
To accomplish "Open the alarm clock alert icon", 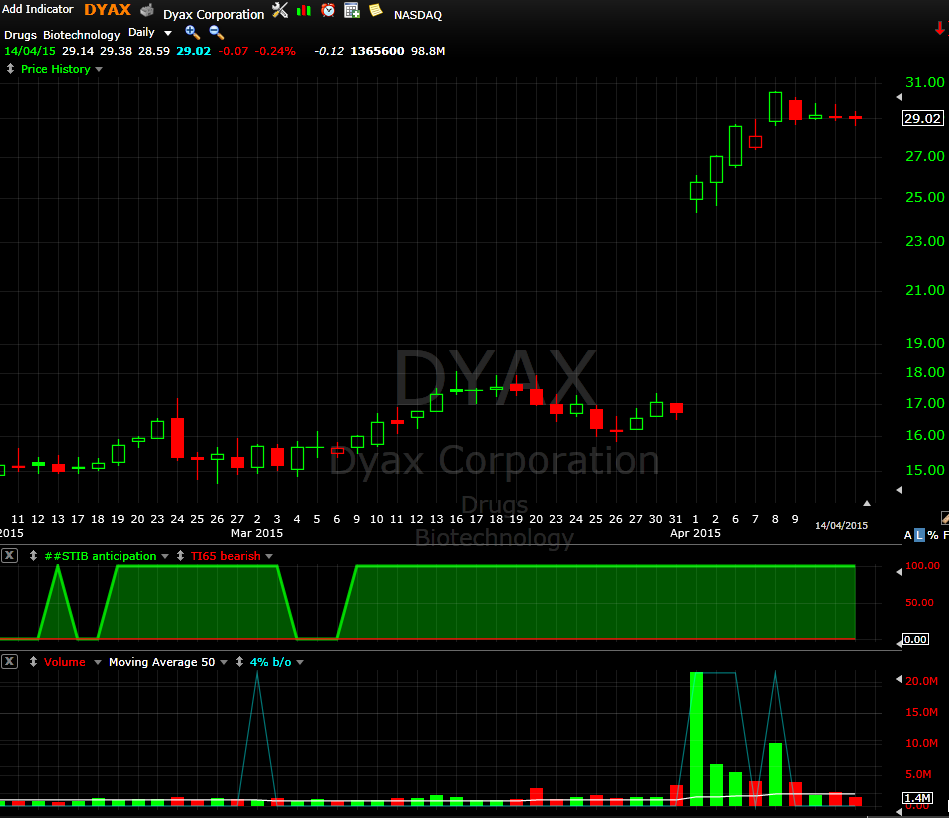I will 328,10.
